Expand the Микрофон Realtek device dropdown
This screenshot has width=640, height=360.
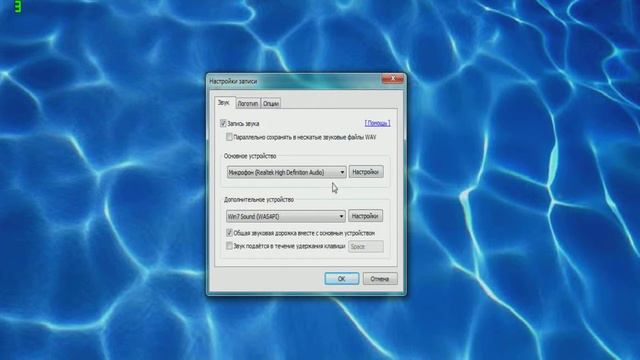click(x=287, y=172)
